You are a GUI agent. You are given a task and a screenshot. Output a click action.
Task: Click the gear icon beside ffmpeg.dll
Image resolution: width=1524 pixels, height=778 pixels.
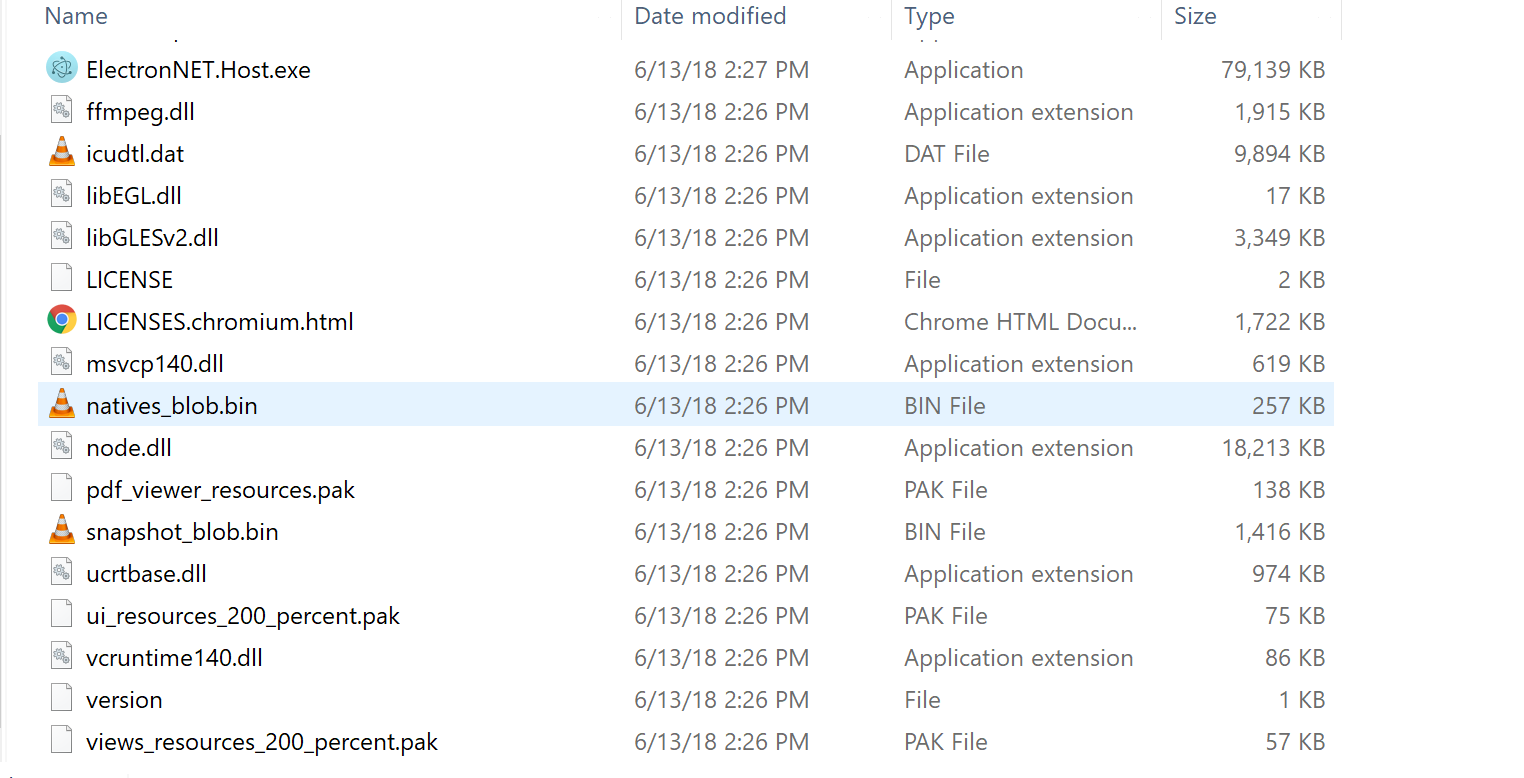(61, 111)
